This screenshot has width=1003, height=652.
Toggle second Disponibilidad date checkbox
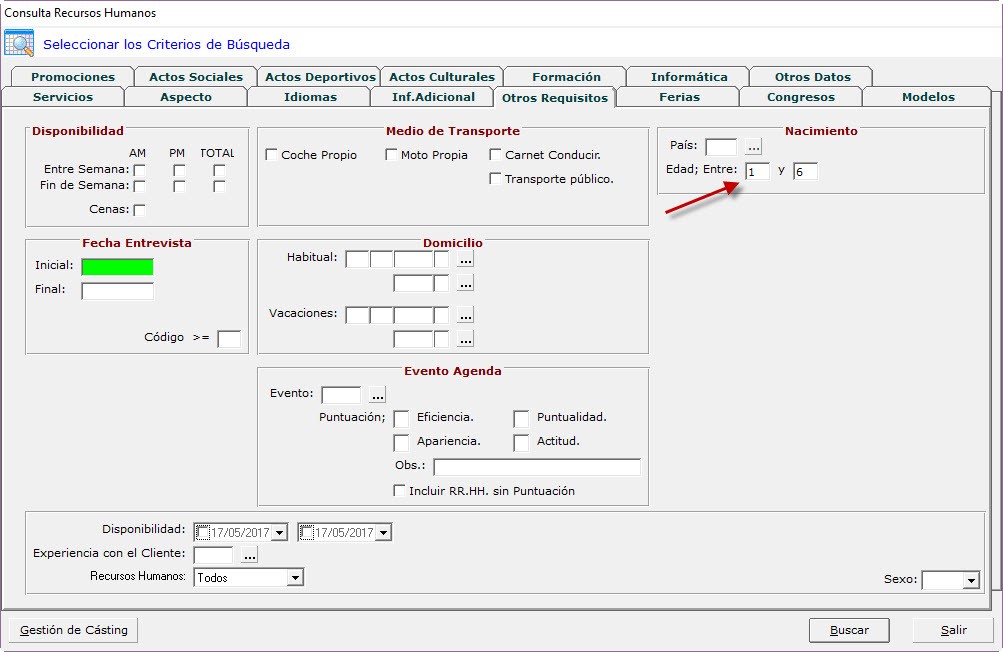(x=306, y=532)
